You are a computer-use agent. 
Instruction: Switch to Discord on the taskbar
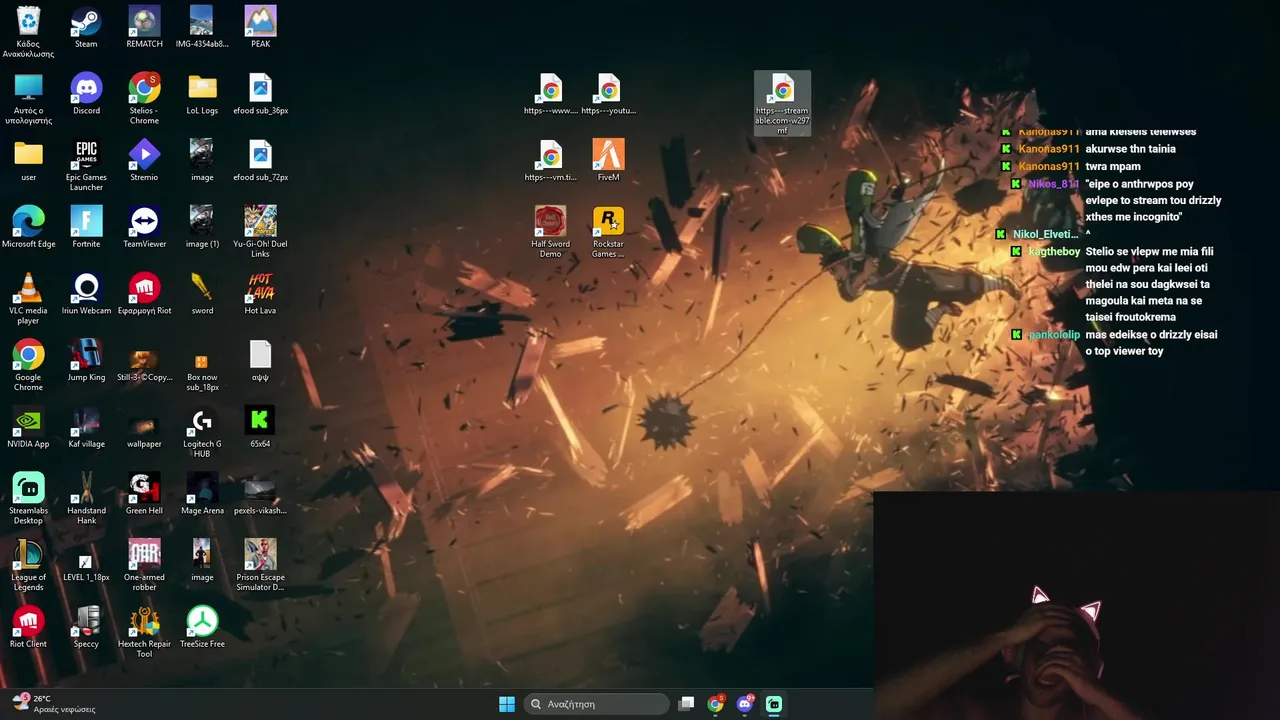pyautogui.click(x=745, y=704)
